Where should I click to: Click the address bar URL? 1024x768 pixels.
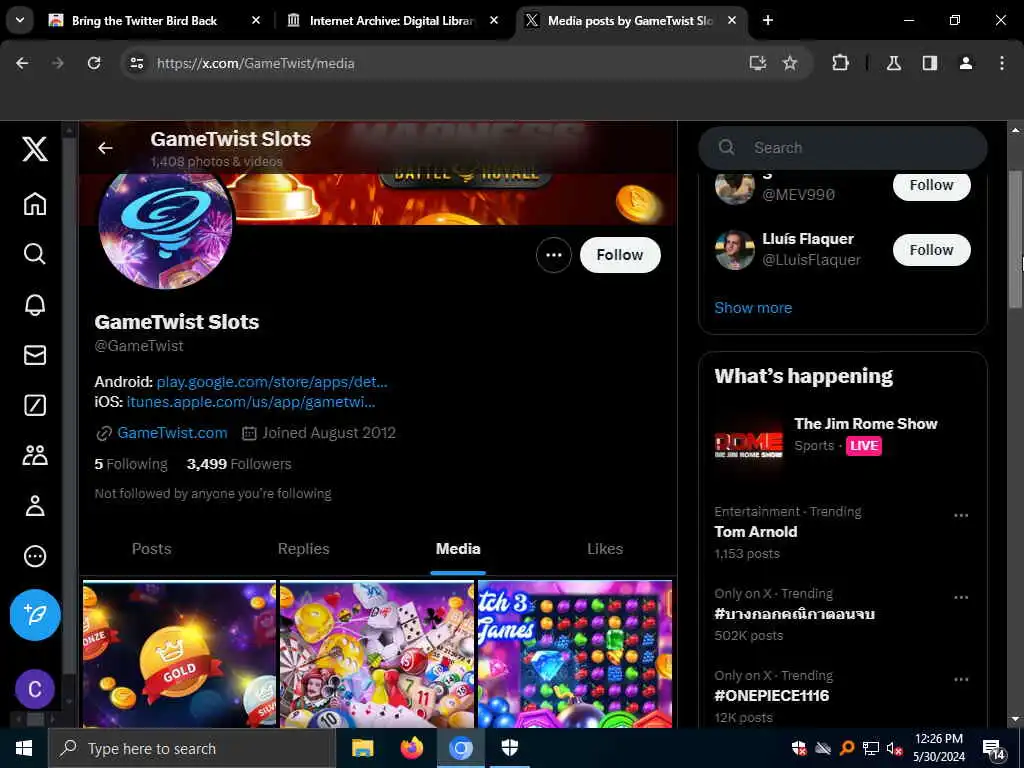coord(255,63)
